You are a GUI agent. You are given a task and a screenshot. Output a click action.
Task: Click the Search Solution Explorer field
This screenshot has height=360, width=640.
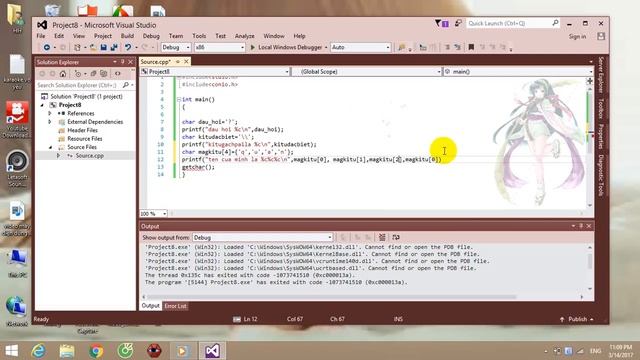click(x=78, y=85)
